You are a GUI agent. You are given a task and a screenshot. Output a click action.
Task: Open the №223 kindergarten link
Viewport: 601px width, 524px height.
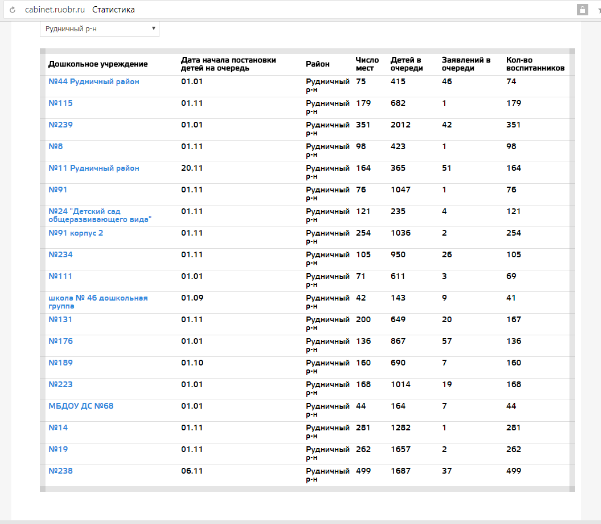click(x=60, y=384)
